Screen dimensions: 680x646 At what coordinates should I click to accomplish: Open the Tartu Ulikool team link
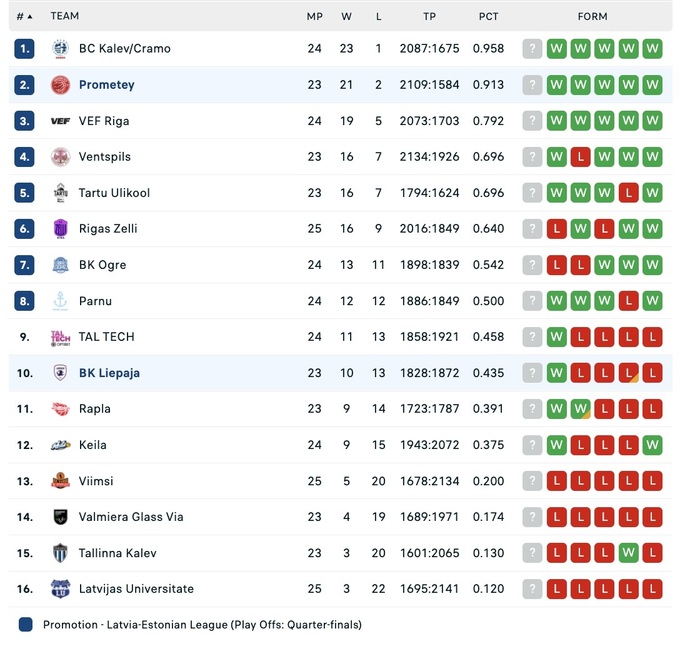tap(114, 193)
